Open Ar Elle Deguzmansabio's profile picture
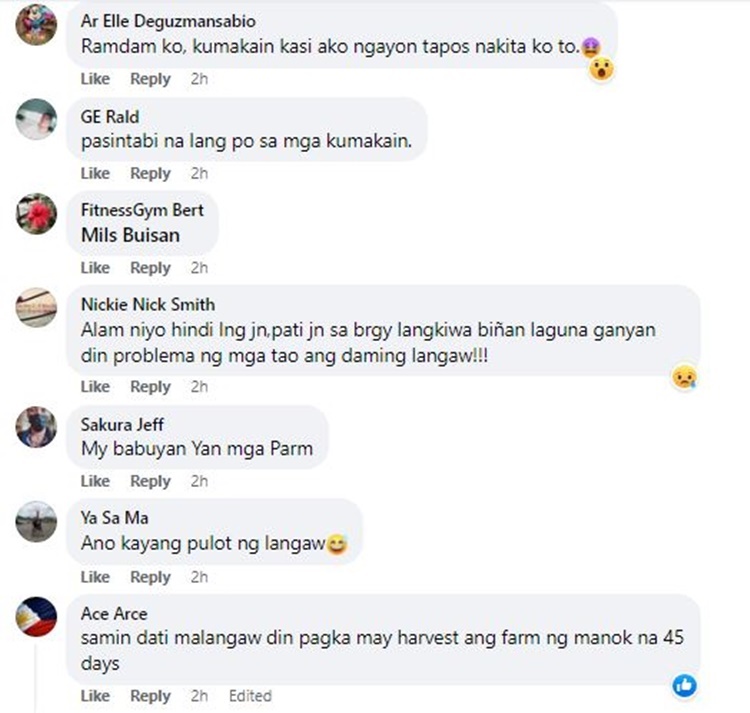750x713 pixels. [36, 25]
